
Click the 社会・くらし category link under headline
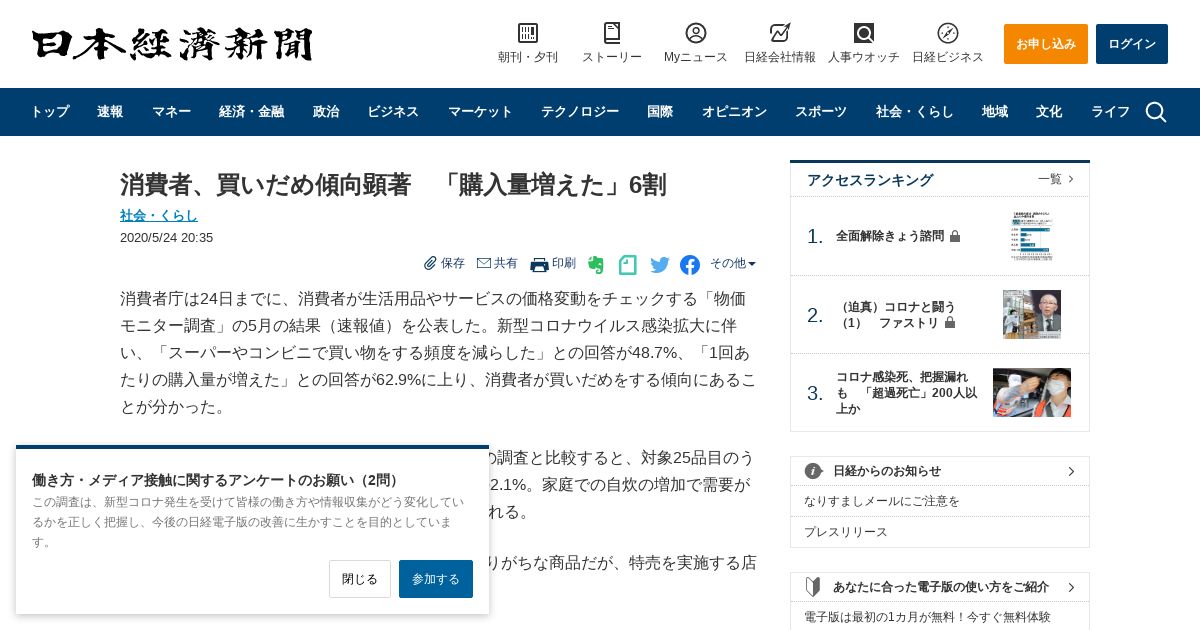[x=159, y=215]
